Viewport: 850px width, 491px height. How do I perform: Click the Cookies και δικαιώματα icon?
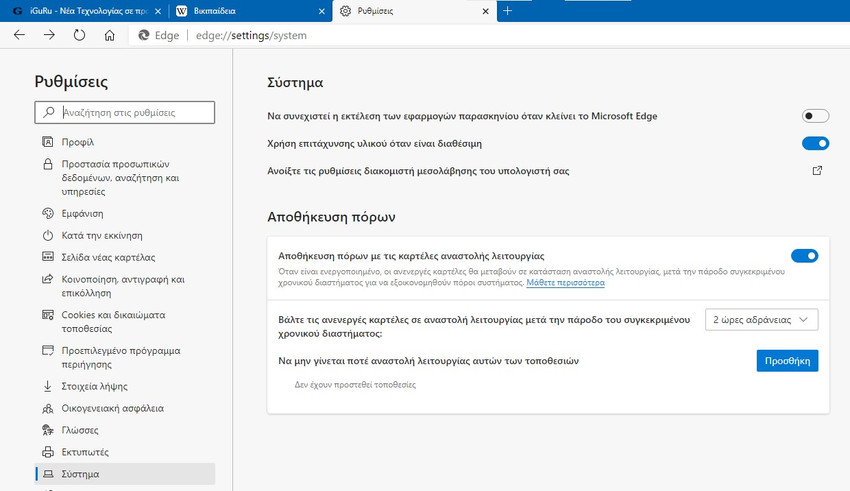[x=48, y=315]
